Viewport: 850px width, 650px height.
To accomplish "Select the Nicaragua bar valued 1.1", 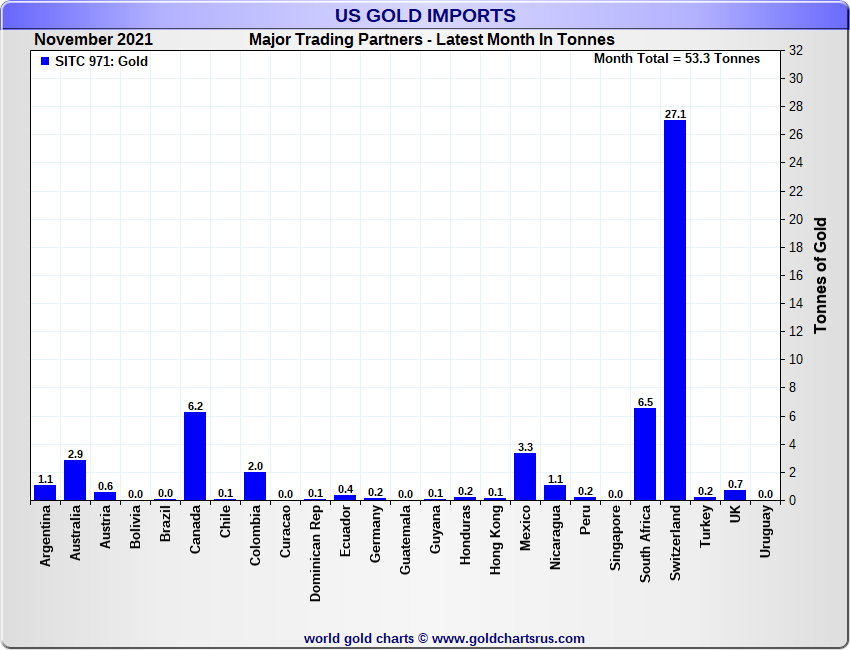I will pos(555,492).
